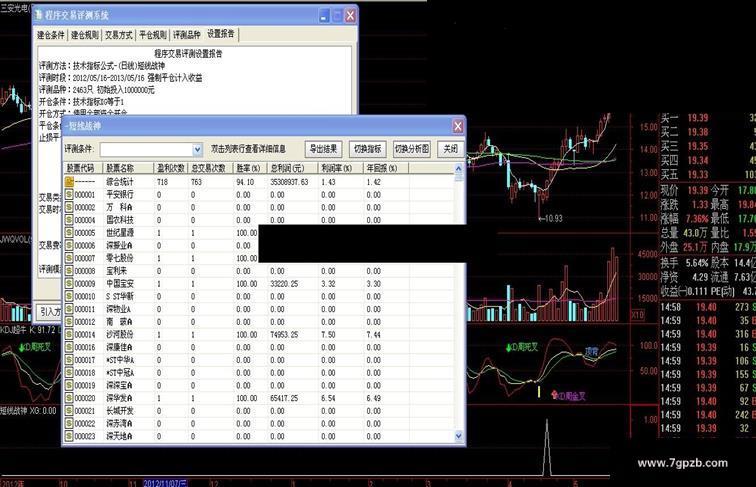Click the total profit value 35308937.63
Image resolution: width=756 pixels, height=487 pixels.
289,182
